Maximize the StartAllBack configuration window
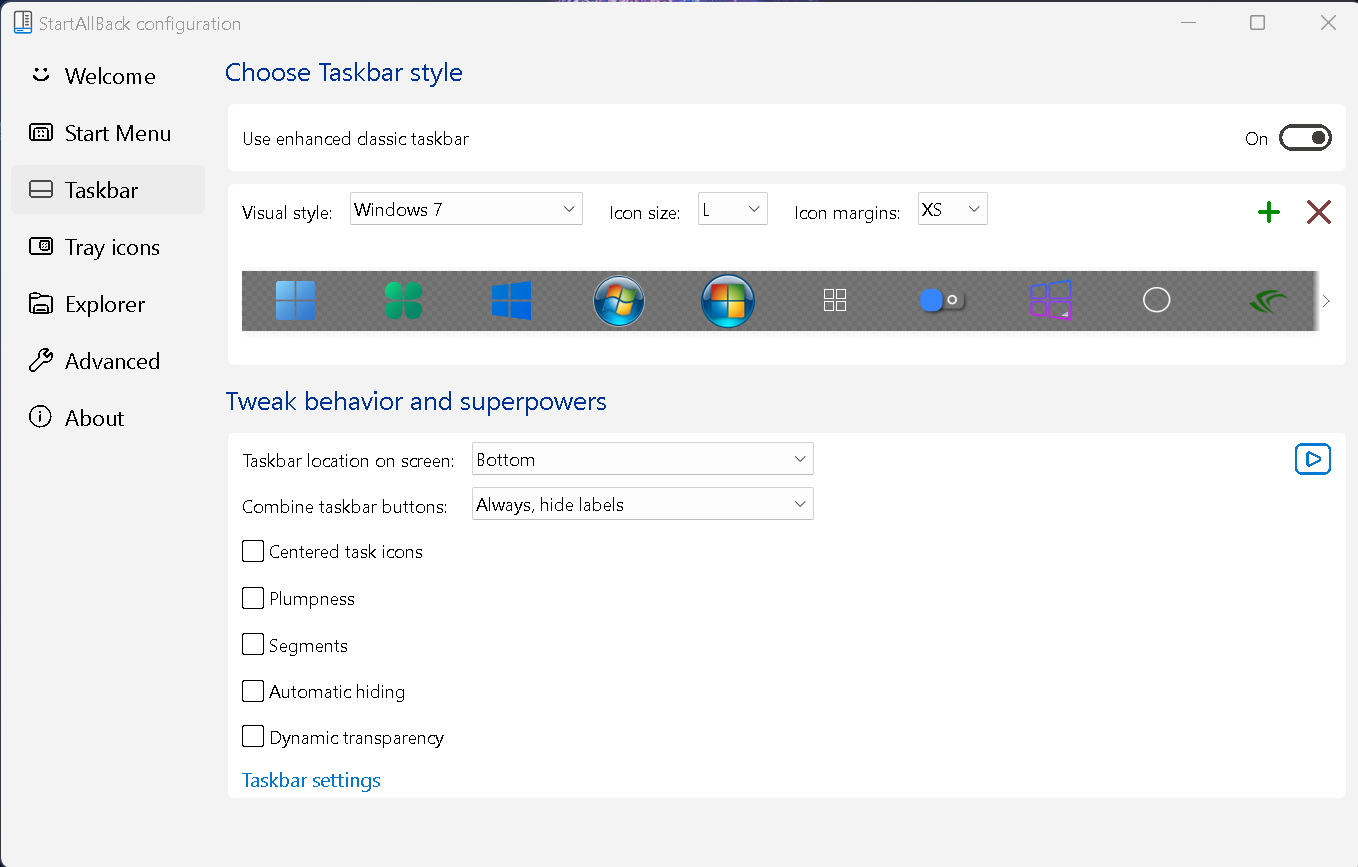This screenshot has height=867, width=1358. click(x=1258, y=23)
